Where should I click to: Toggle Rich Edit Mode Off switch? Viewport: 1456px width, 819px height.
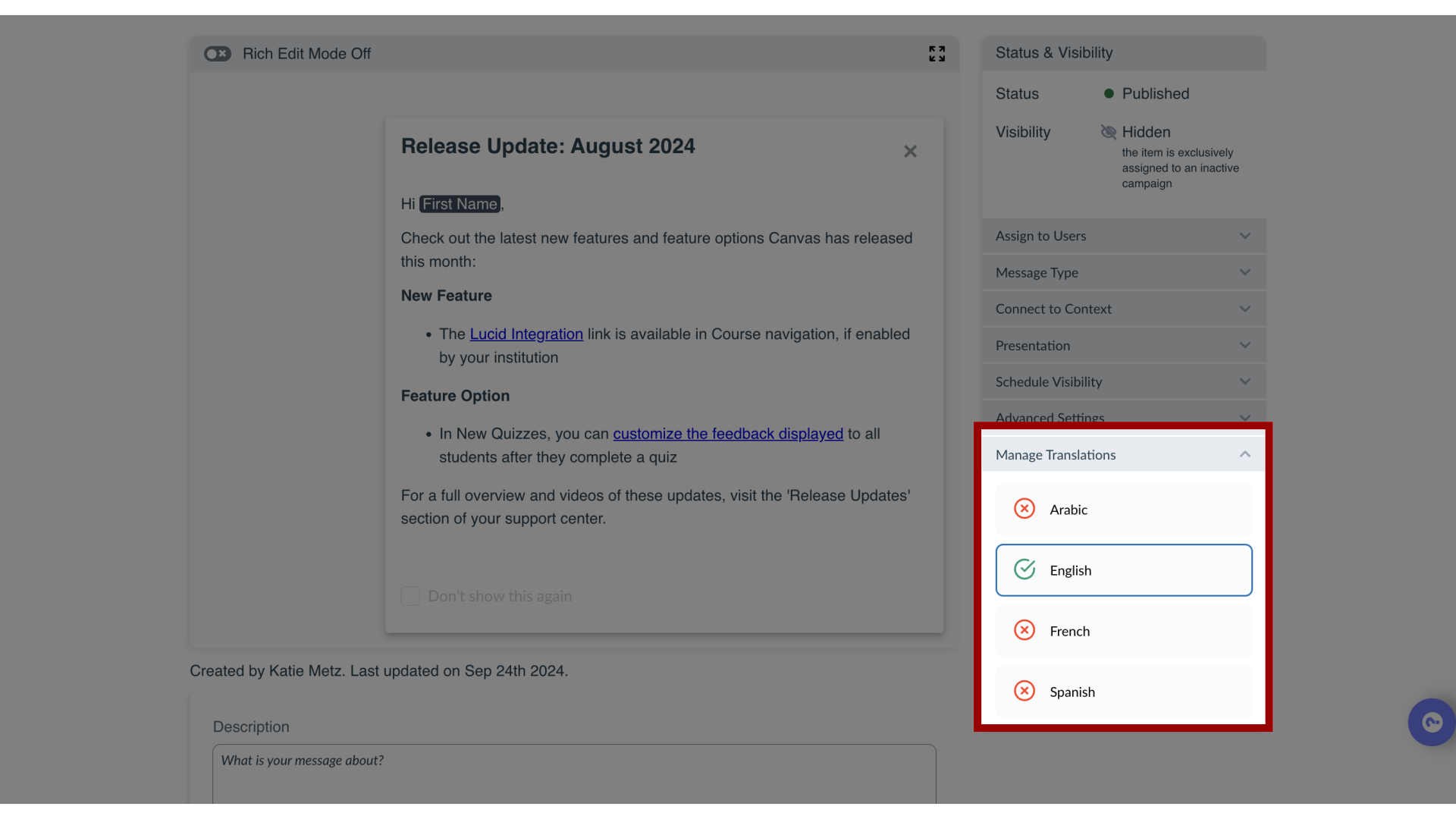[x=217, y=53]
